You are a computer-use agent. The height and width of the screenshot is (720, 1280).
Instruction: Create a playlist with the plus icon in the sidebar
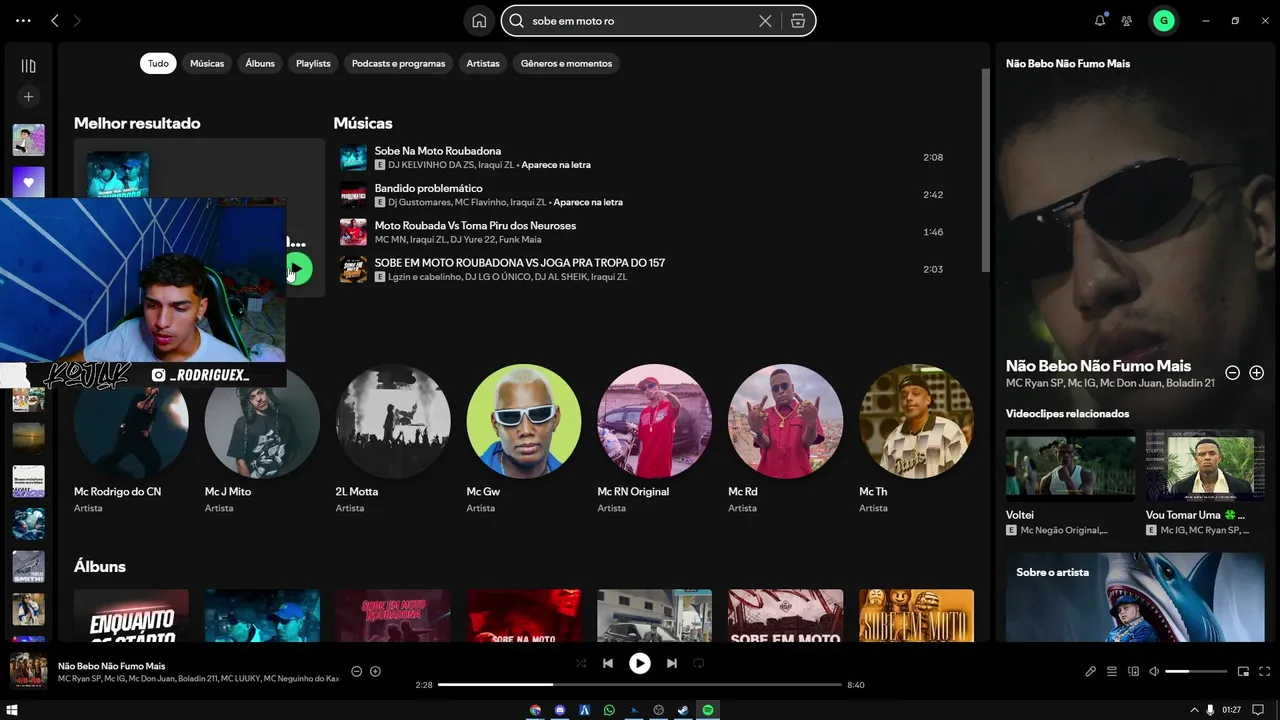coord(28,97)
